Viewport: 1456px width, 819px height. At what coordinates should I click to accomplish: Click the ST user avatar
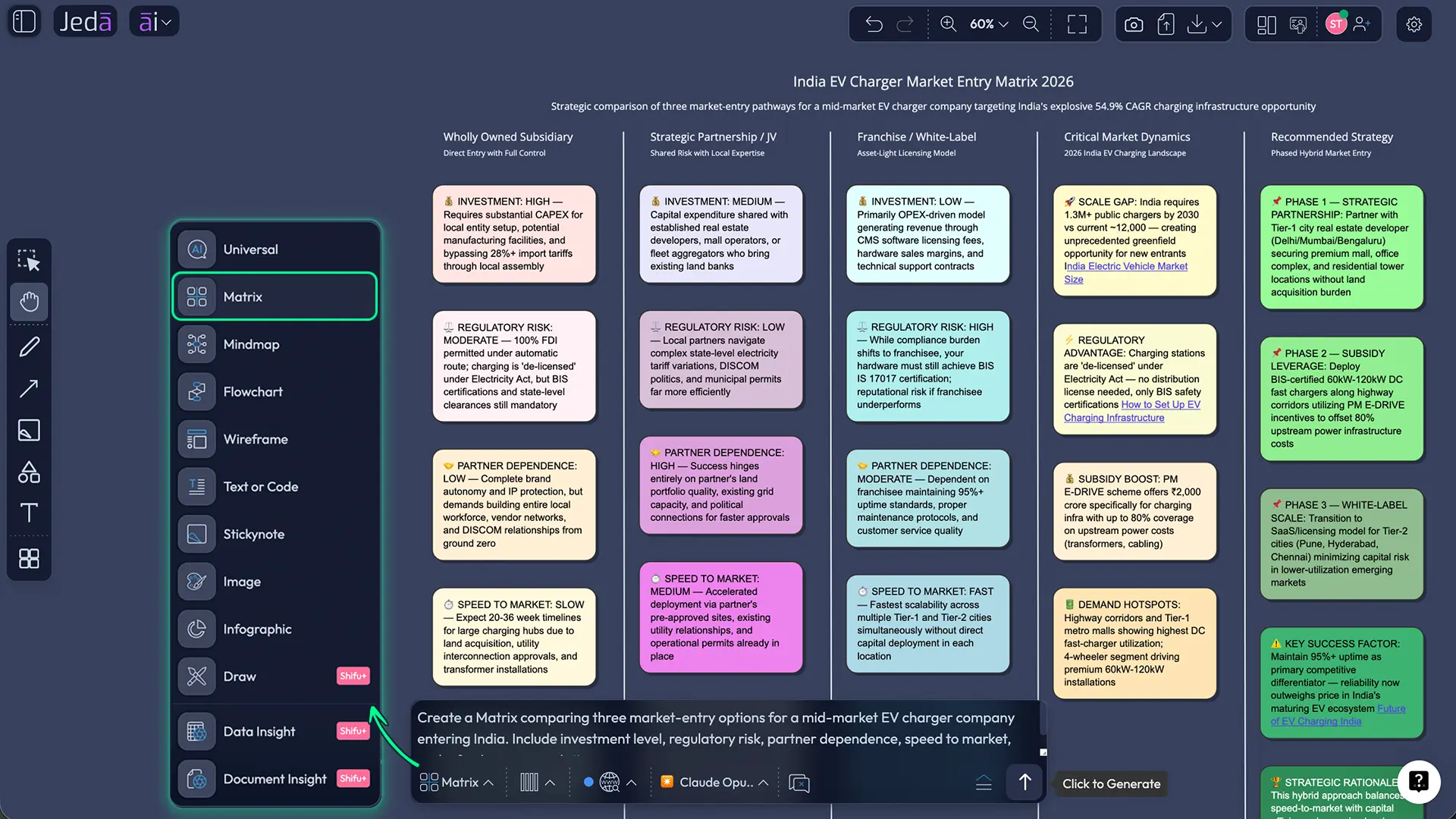tap(1336, 24)
